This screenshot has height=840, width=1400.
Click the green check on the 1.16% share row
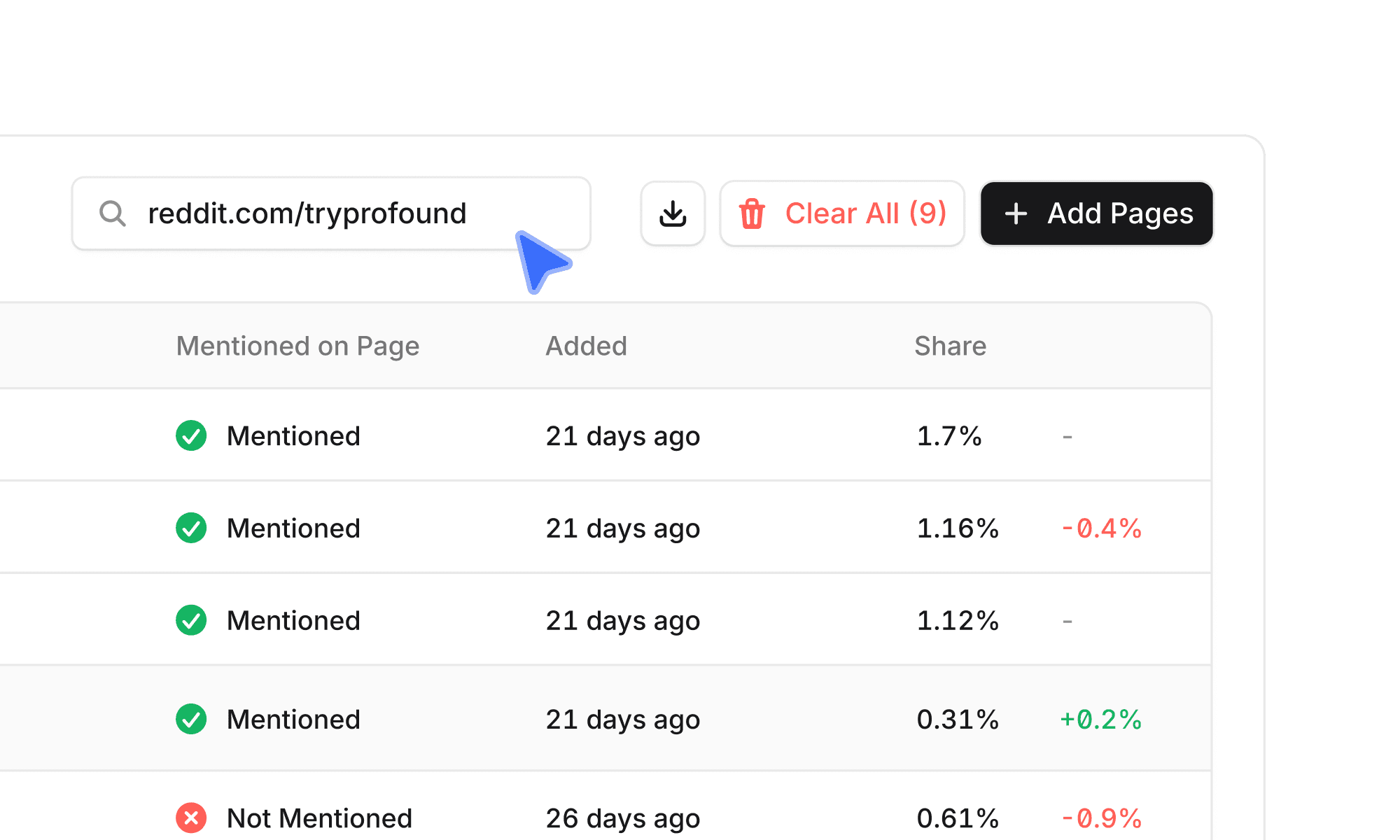pos(190,528)
